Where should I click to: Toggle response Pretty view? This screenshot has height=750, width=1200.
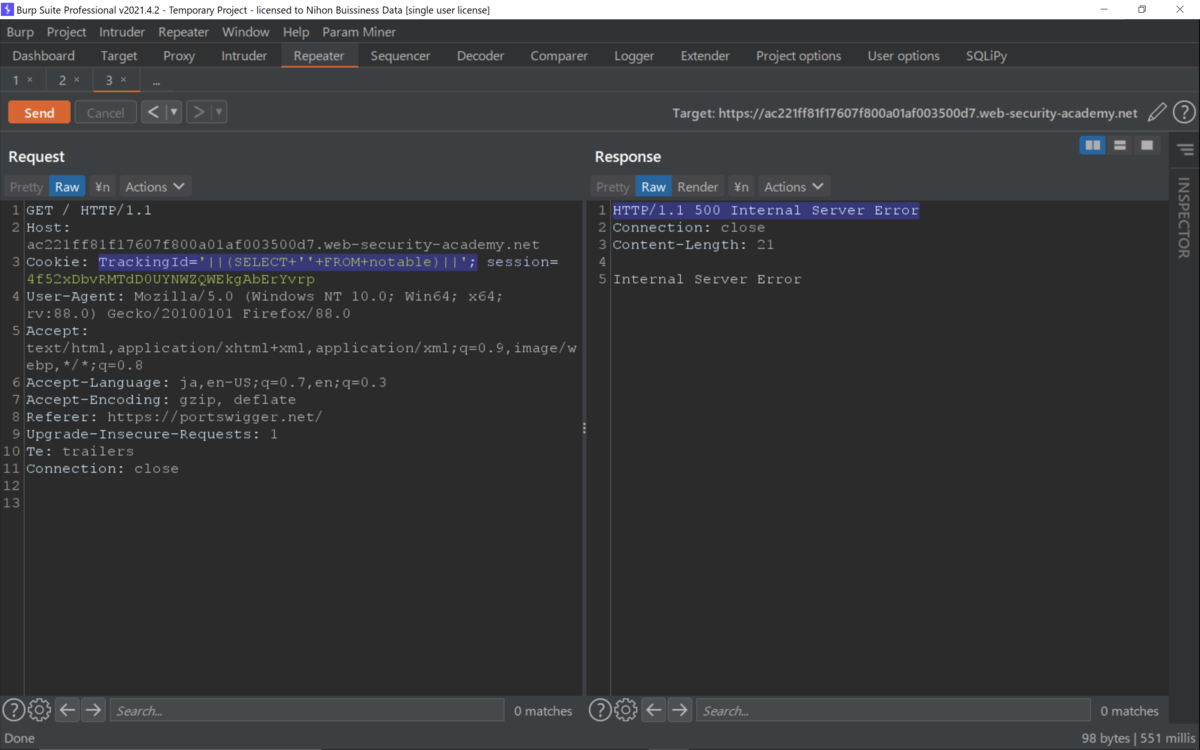tap(613, 187)
